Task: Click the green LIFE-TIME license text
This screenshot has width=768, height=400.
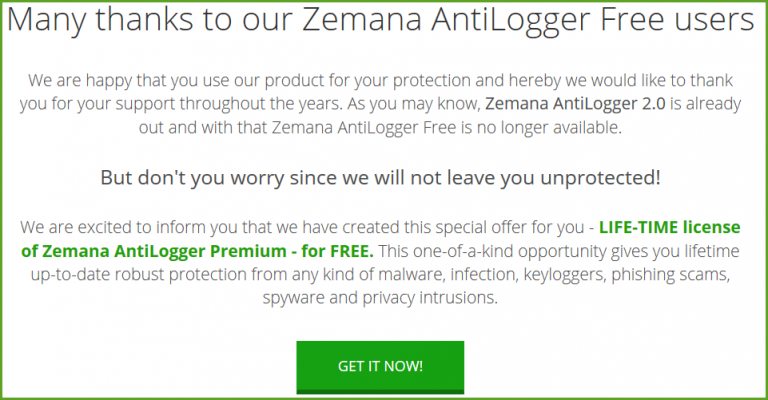Action: point(670,227)
